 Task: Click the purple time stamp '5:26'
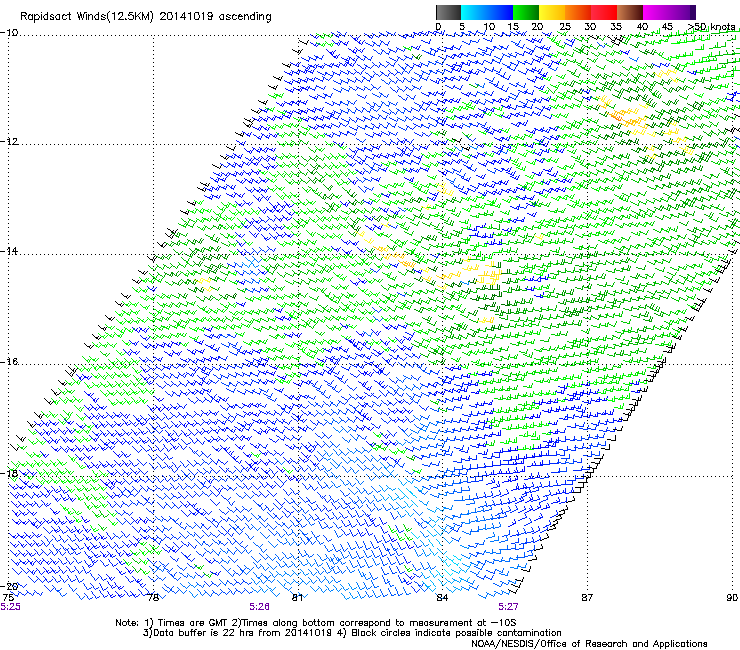[x=260, y=607]
